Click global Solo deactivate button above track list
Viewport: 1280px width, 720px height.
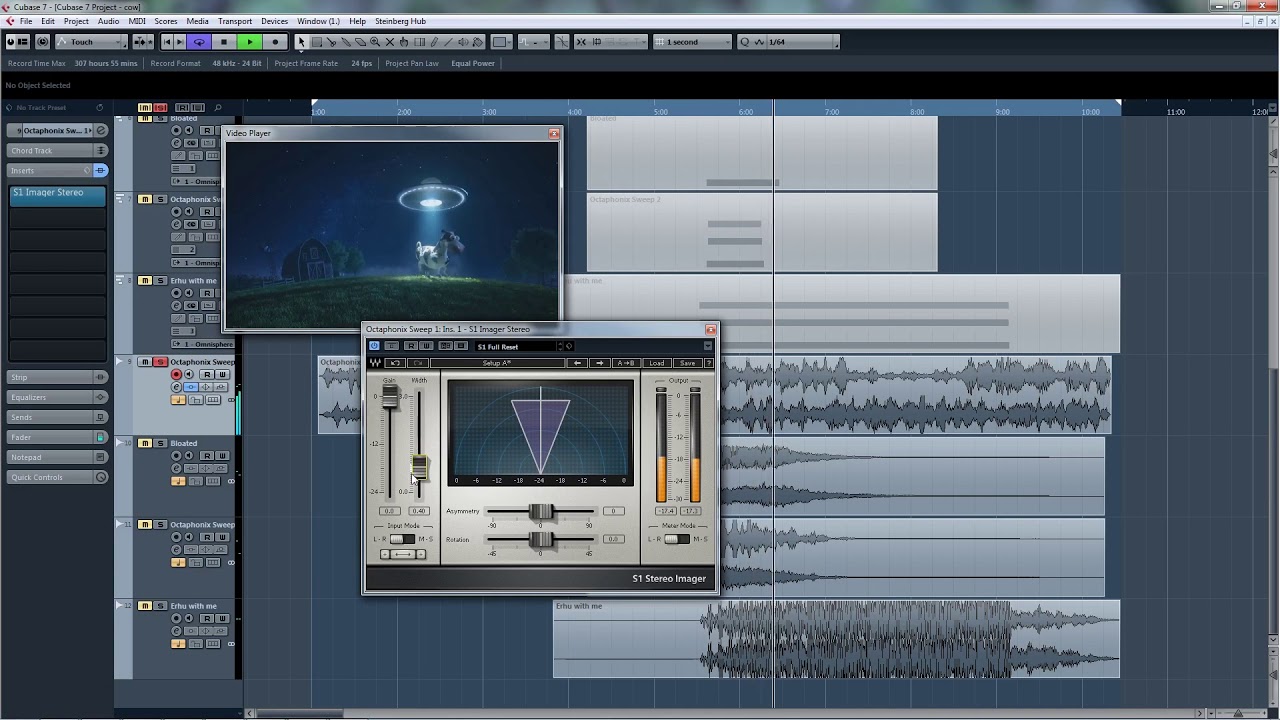pyautogui.click(x=159, y=108)
